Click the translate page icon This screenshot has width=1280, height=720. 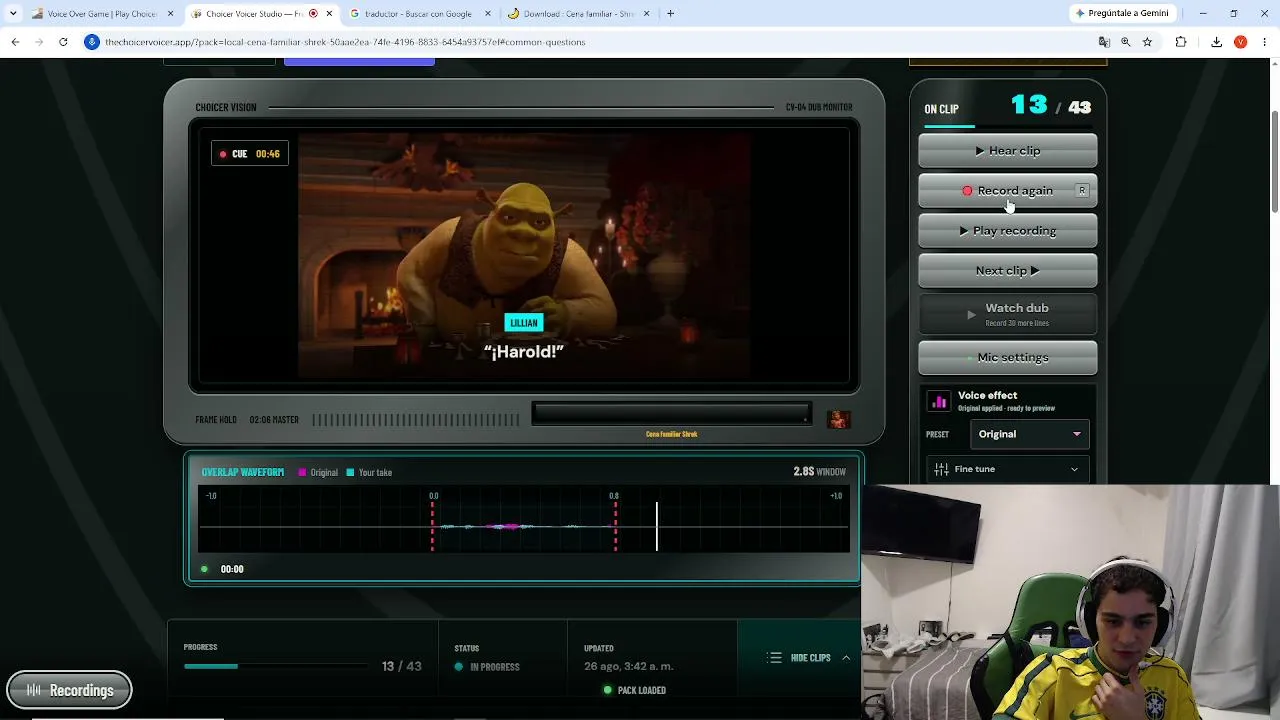[x=1104, y=42]
